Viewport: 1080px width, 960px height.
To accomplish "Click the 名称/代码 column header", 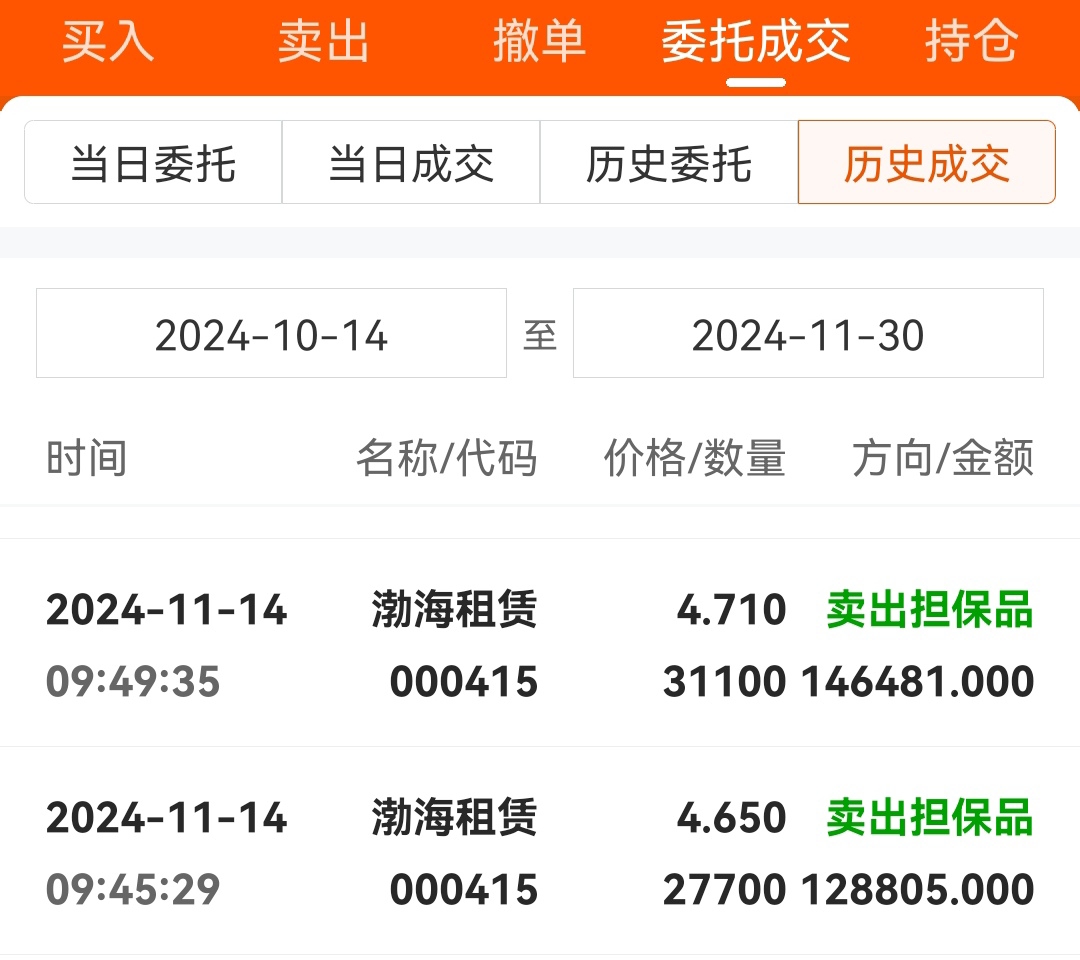I will (446, 458).
